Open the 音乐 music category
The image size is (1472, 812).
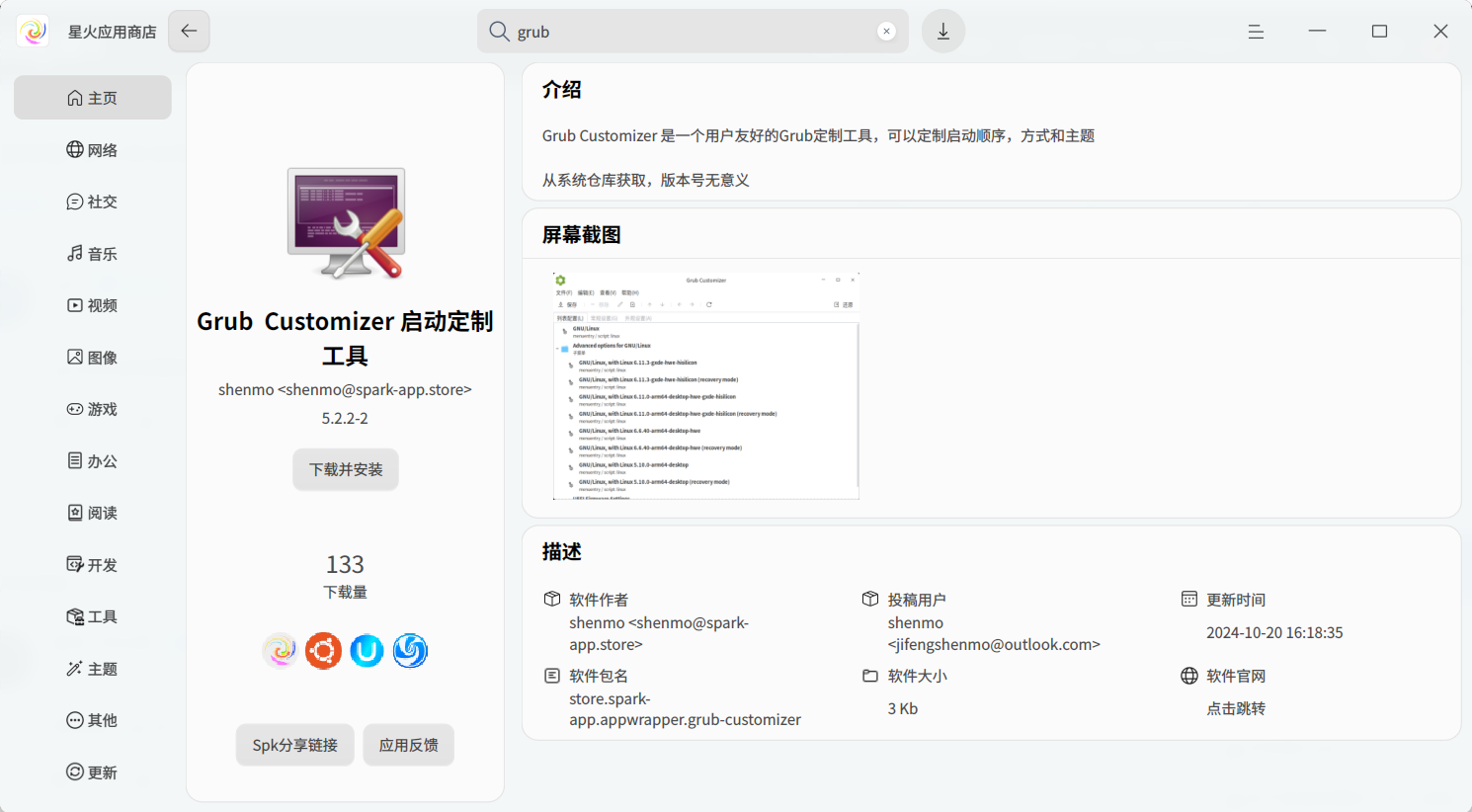tap(93, 254)
